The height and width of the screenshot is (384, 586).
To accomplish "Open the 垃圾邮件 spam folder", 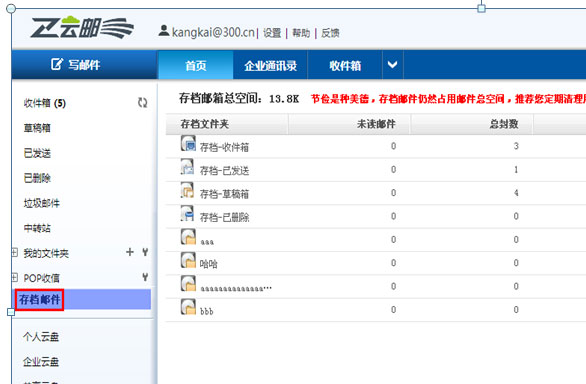I will tap(41, 203).
